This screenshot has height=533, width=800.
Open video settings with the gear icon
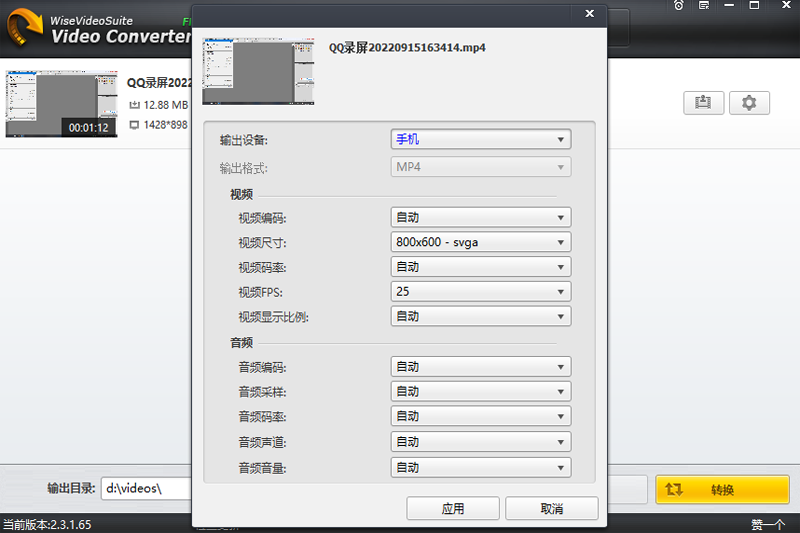[x=749, y=103]
